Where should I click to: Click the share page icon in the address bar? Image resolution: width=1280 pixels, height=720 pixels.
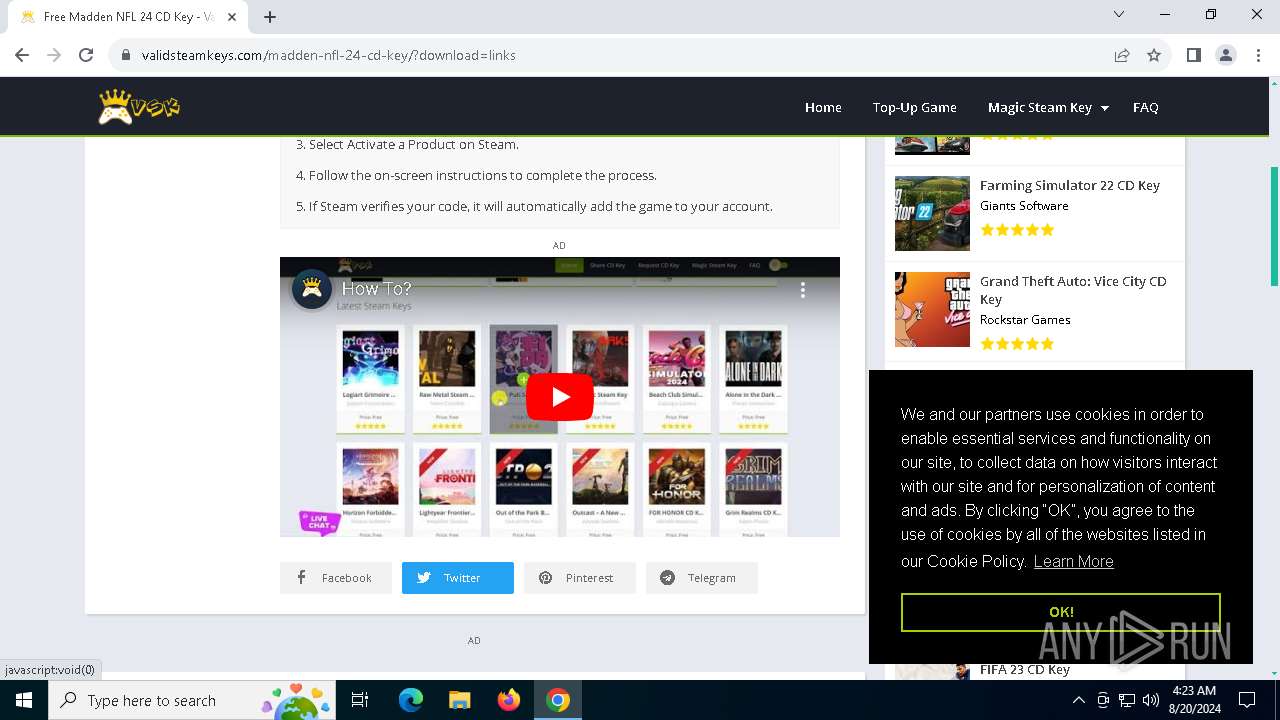(1122, 55)
